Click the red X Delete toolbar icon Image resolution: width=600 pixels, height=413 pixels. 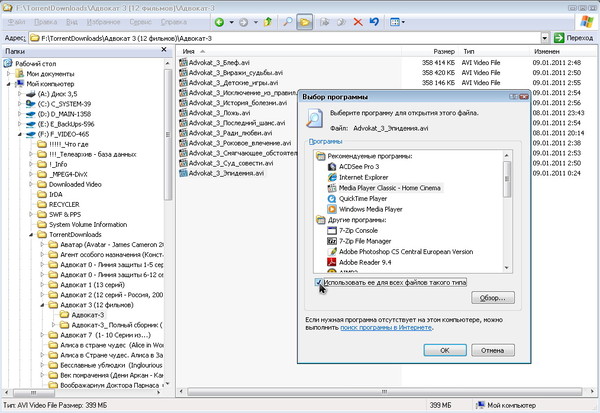tap(358, 22)
